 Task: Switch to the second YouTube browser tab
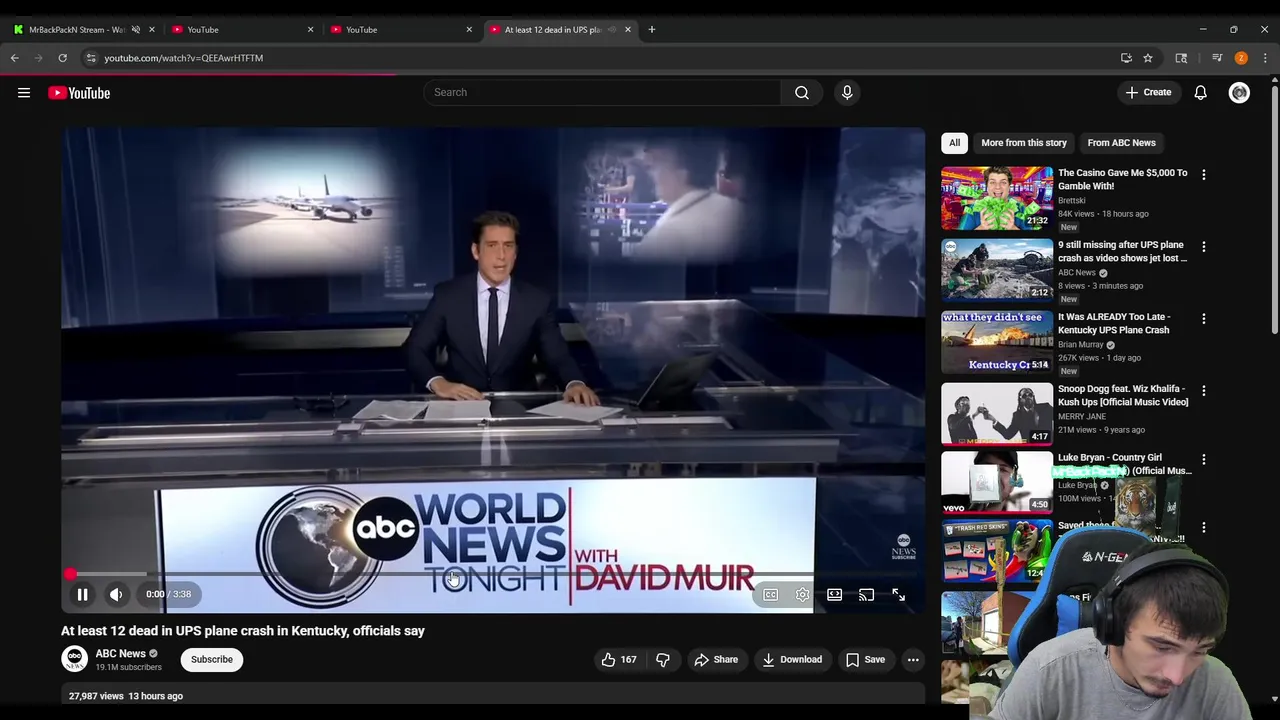tap(242, 29)
